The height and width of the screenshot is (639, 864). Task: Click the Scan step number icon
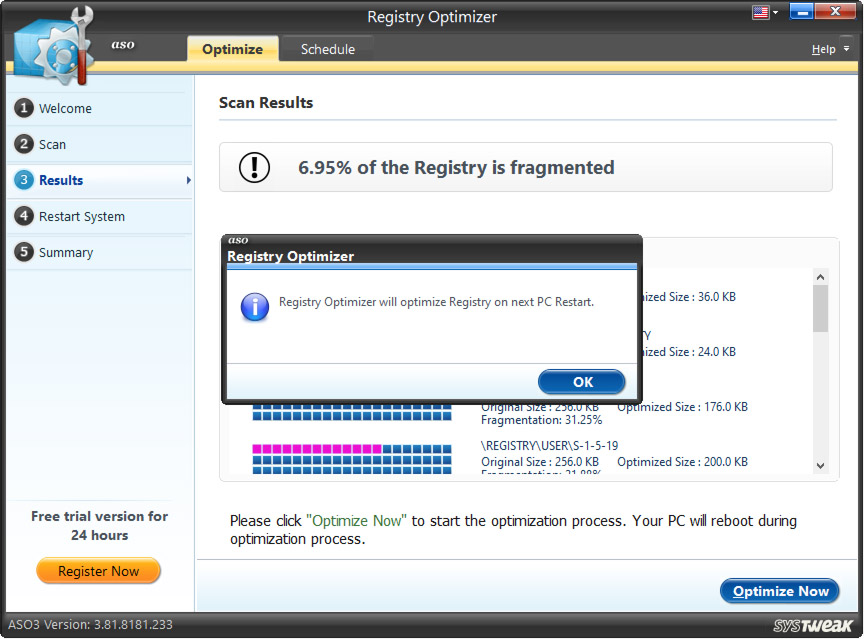coord(23,144)
